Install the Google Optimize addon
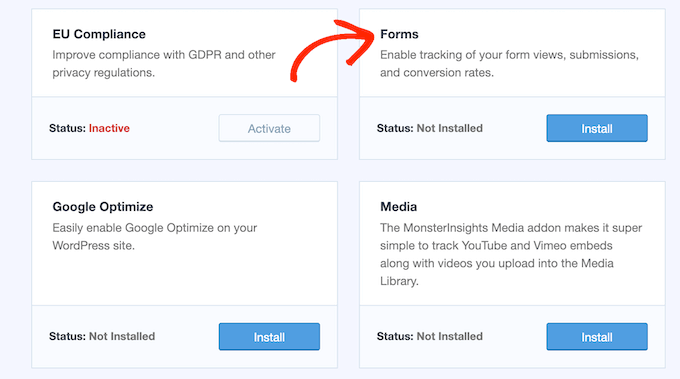This screenshot has height=379, width=680. click(269, 337)
